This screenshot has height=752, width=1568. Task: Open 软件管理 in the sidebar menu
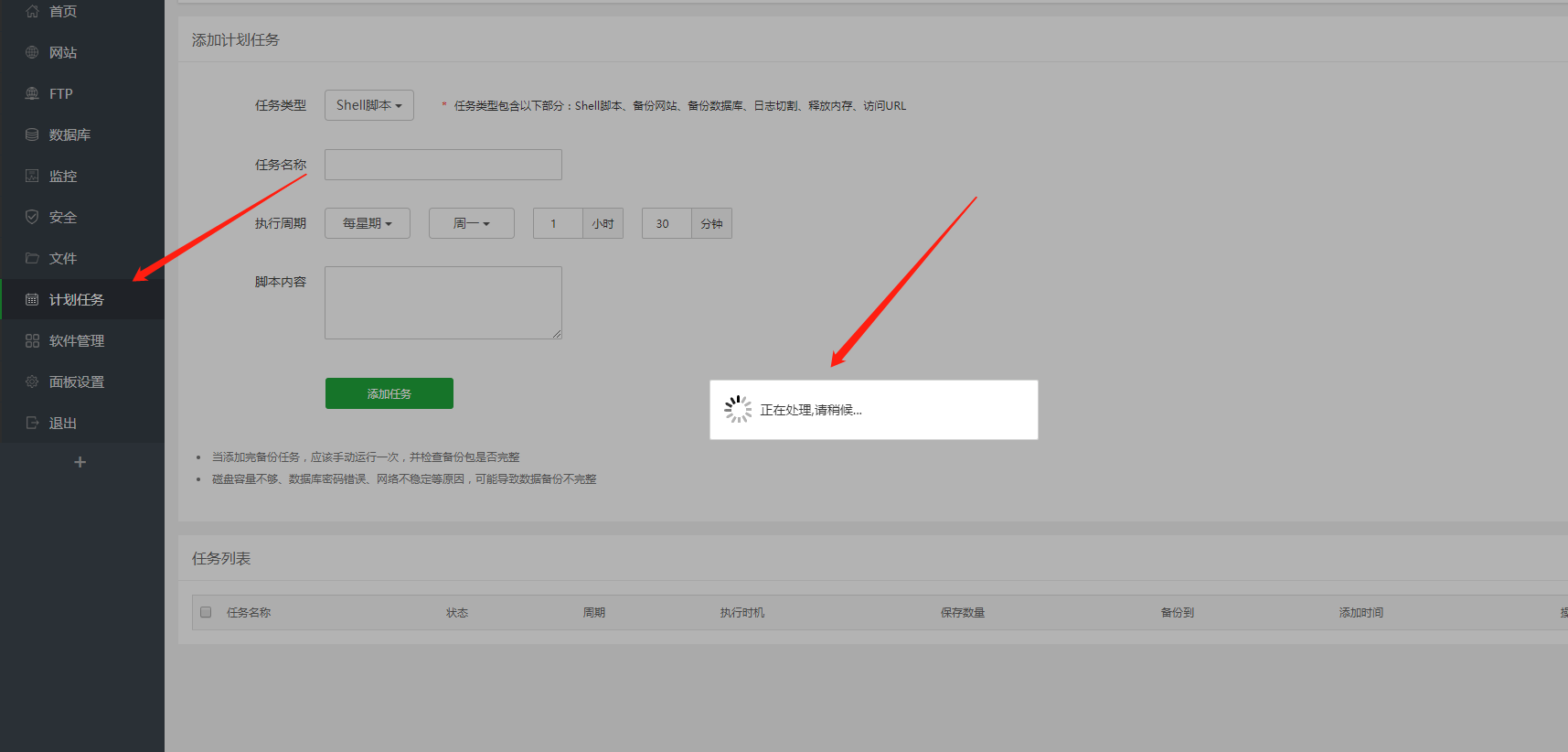(x=77, y=340)
